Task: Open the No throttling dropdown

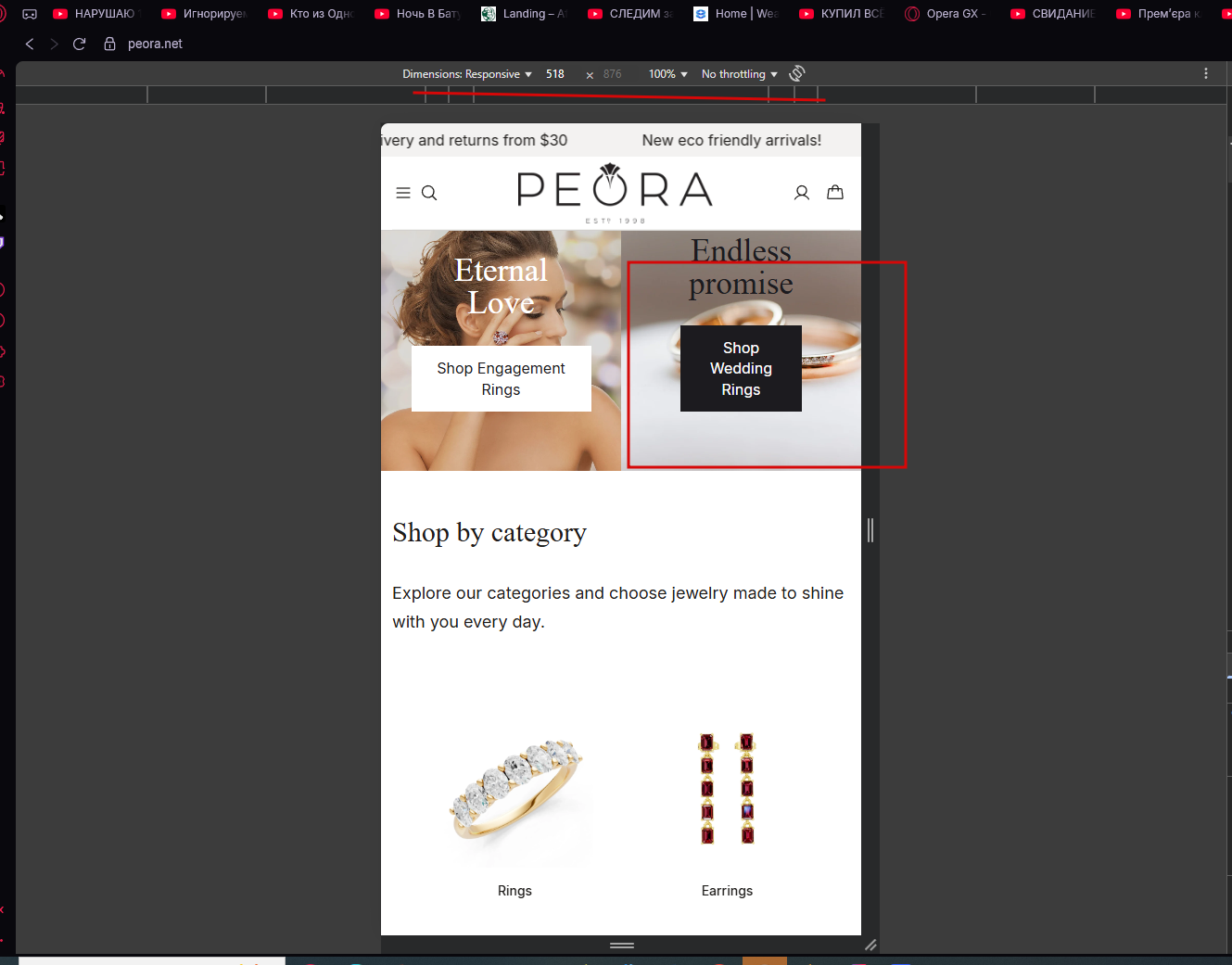Action: [740, 74]
